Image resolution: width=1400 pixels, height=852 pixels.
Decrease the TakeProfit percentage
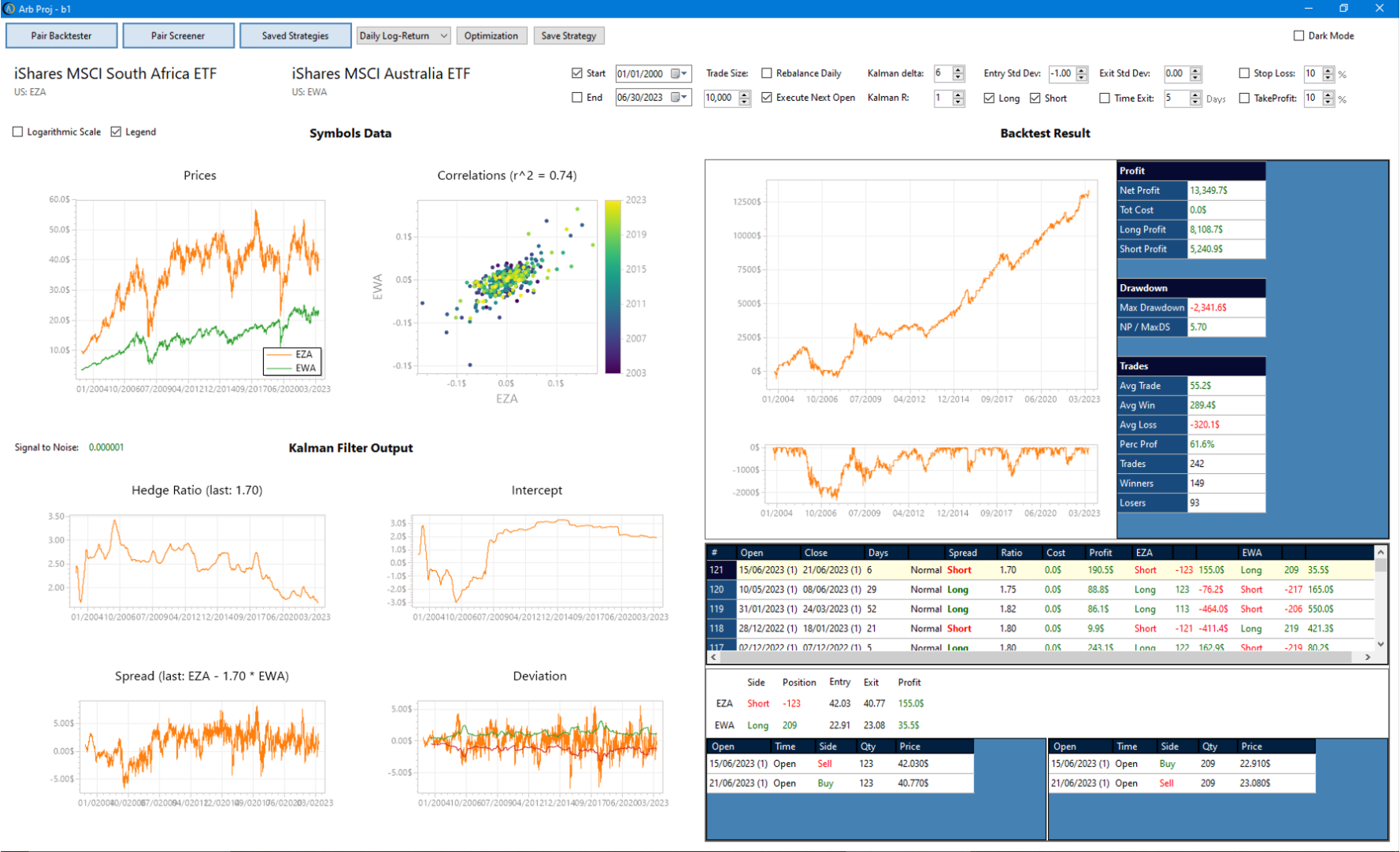point(1328,102)
